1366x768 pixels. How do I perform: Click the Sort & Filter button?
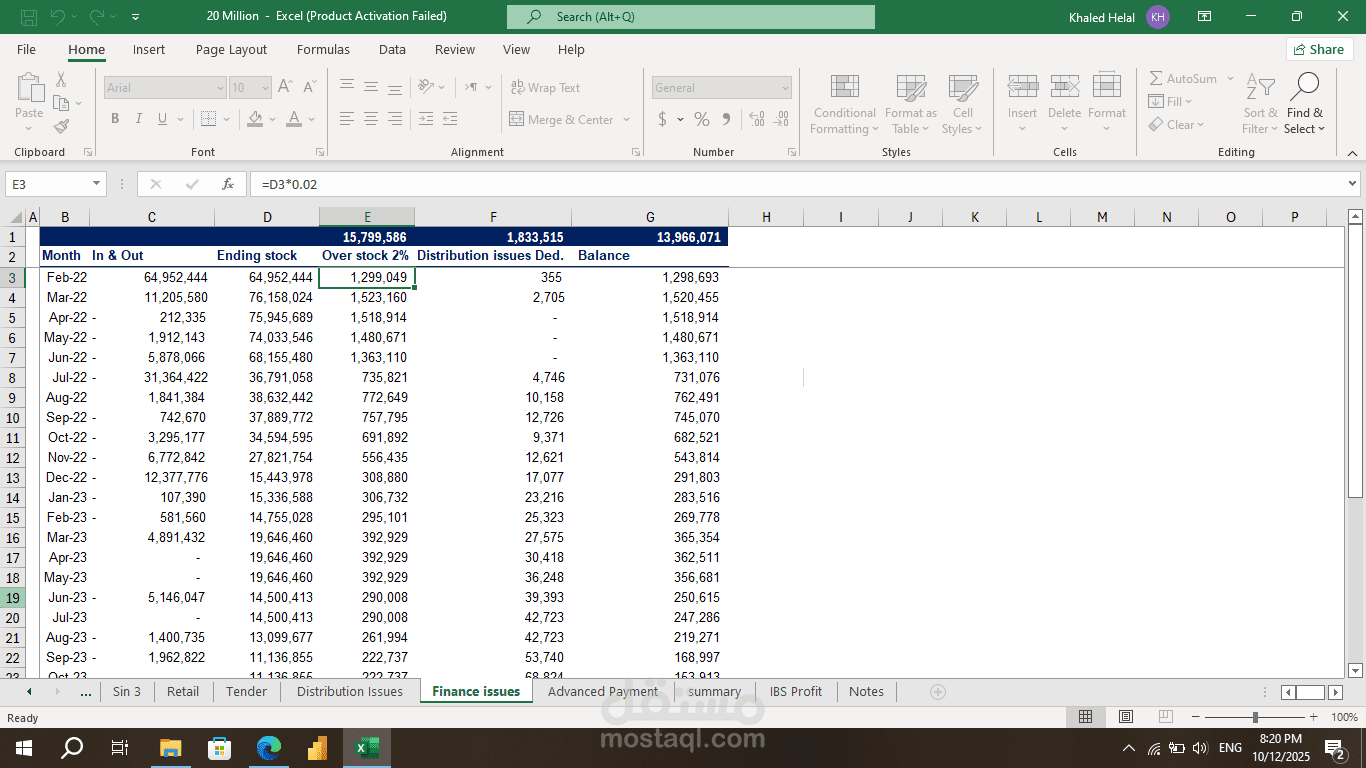click(x=1260, y=104)
